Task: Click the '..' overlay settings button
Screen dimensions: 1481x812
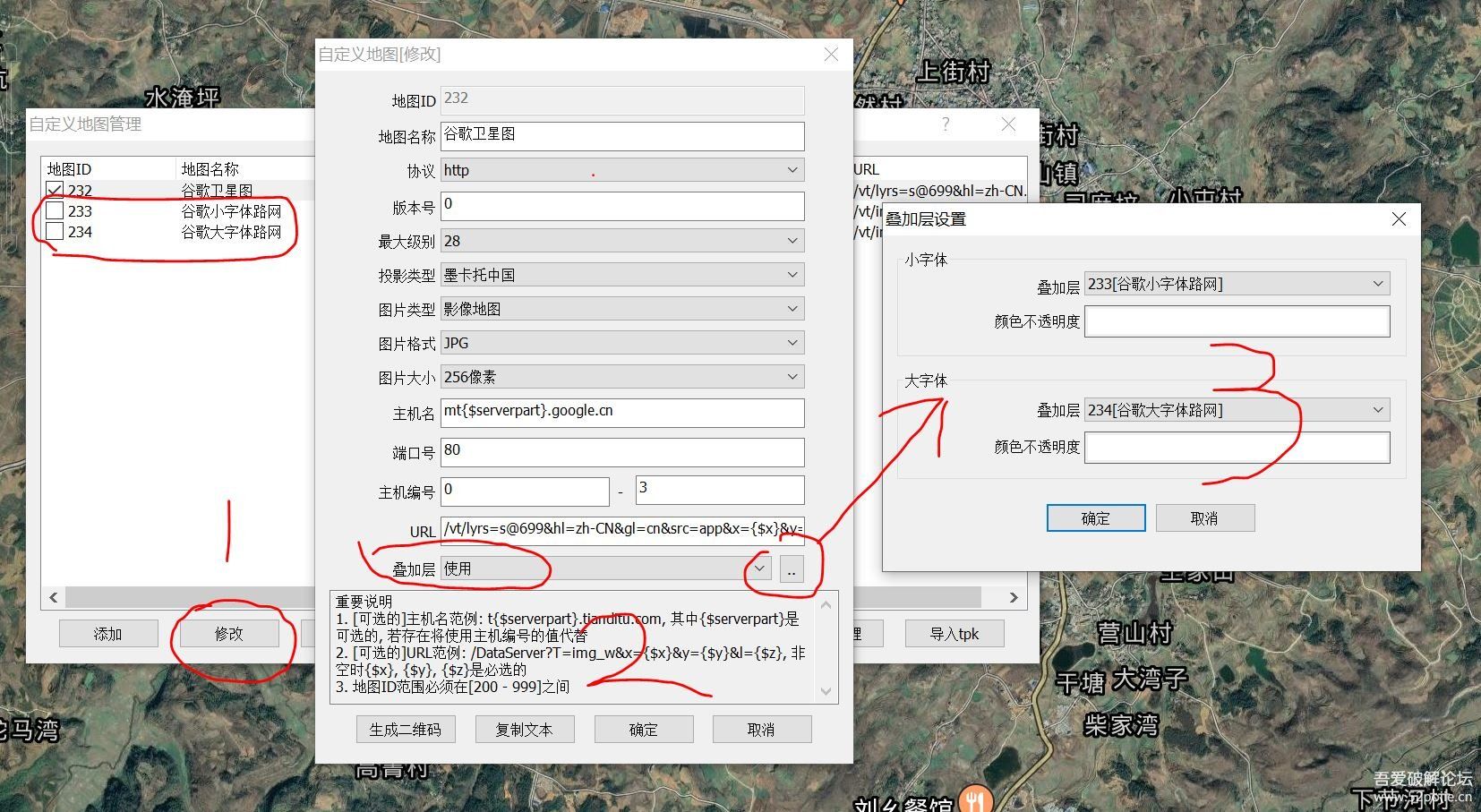Action: 791,569
